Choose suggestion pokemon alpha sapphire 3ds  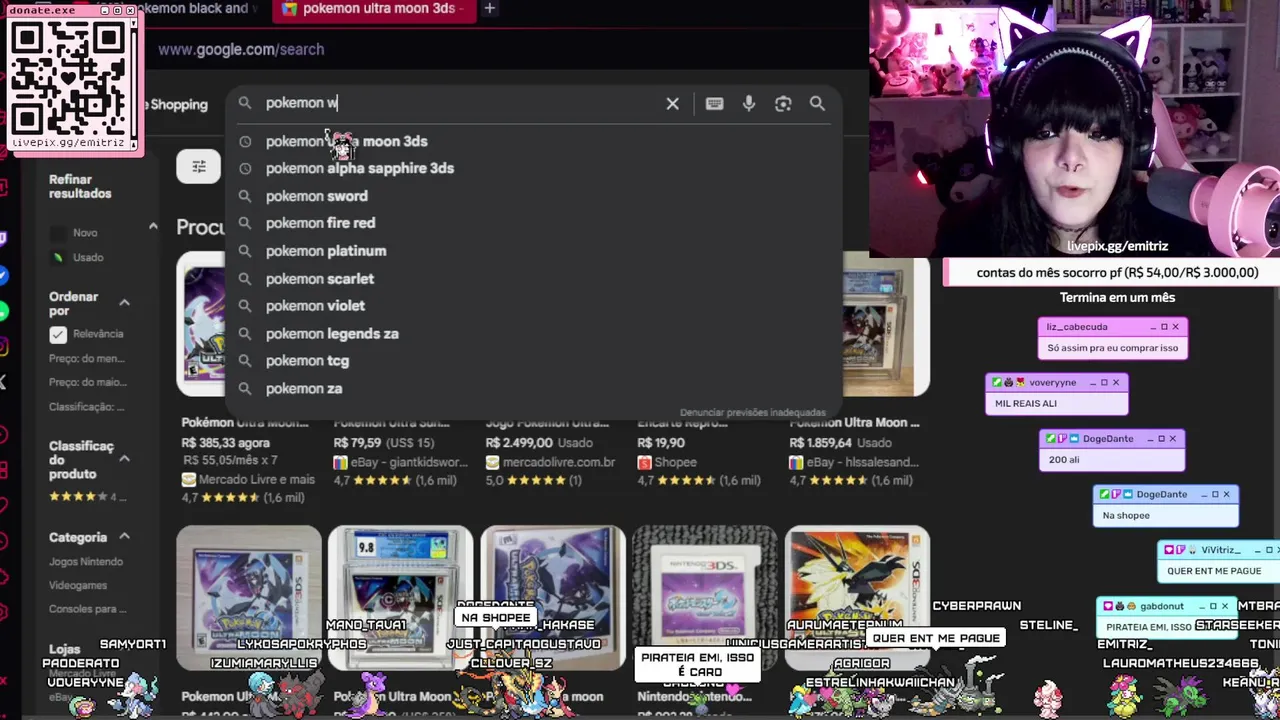(360, 168)
